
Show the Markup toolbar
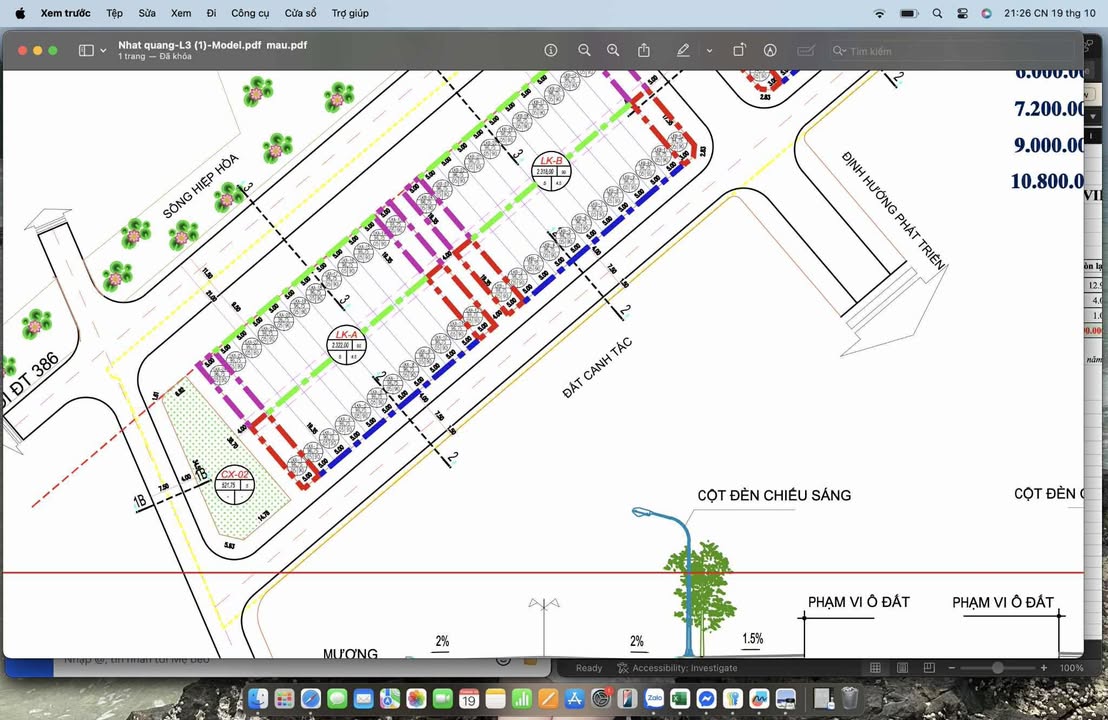tap(770, 50)
